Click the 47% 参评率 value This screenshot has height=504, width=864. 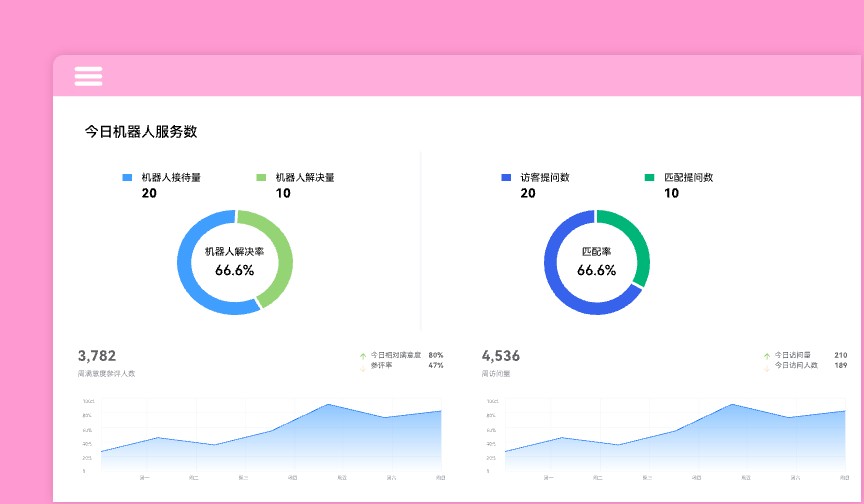[x=436, y=365]
